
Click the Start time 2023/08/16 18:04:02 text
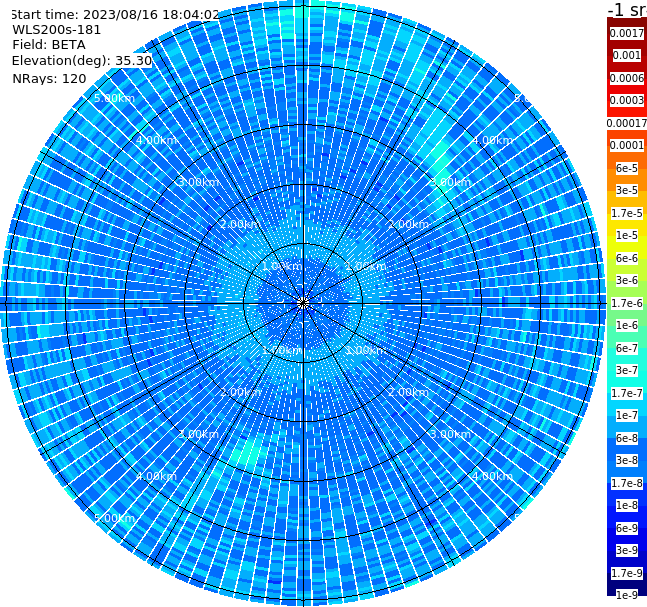click(x=115, y=14)
